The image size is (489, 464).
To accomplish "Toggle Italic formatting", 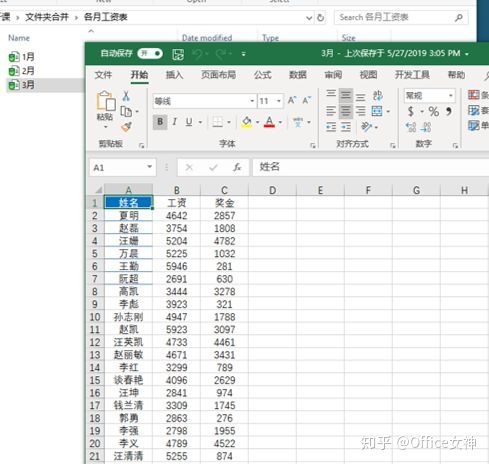I will 174,122.
